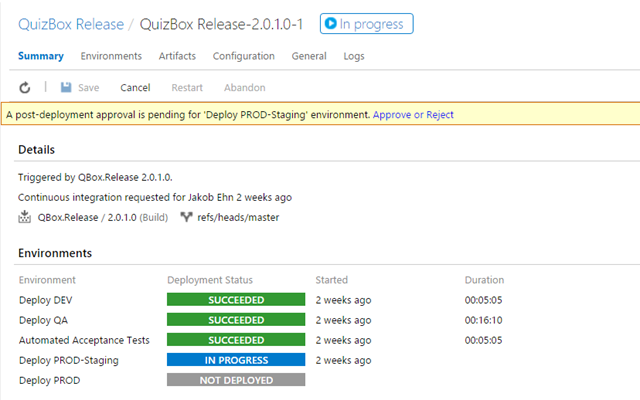The width and height of the screenshot is (640, 400).
Task: Click the refresh icon in the toolbar
Action: [x=25, y=87]
